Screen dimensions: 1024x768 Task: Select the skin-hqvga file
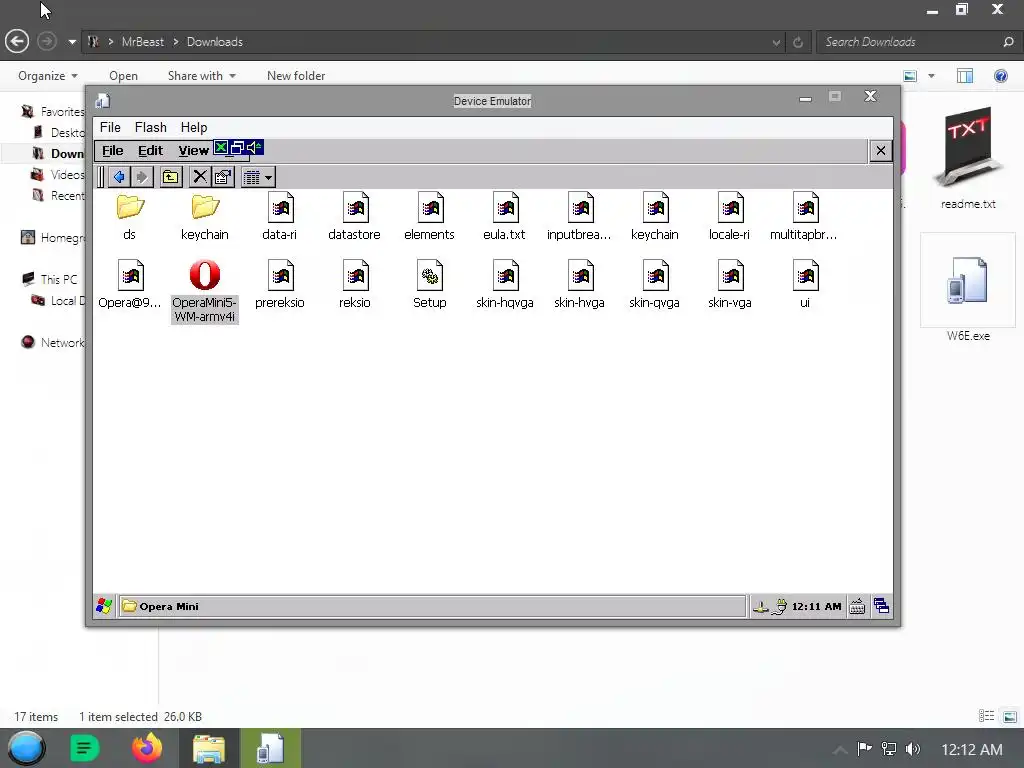(x=505, y=285)
